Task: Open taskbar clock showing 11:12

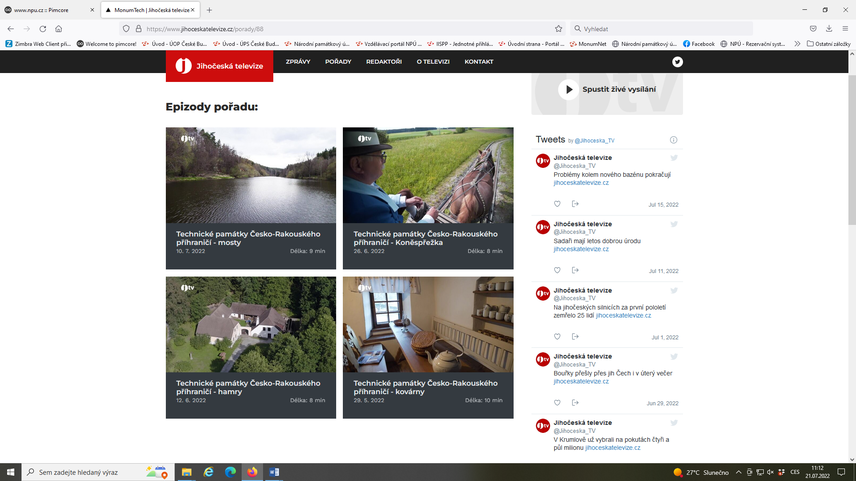Action: (817, 472)
